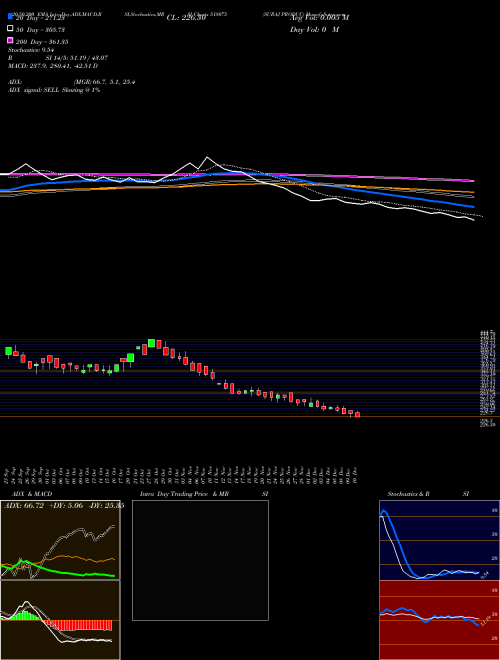Click the MACD: 287.9, 289.41, -42.51 D line
Screen dimensions: 500x660
53,66
